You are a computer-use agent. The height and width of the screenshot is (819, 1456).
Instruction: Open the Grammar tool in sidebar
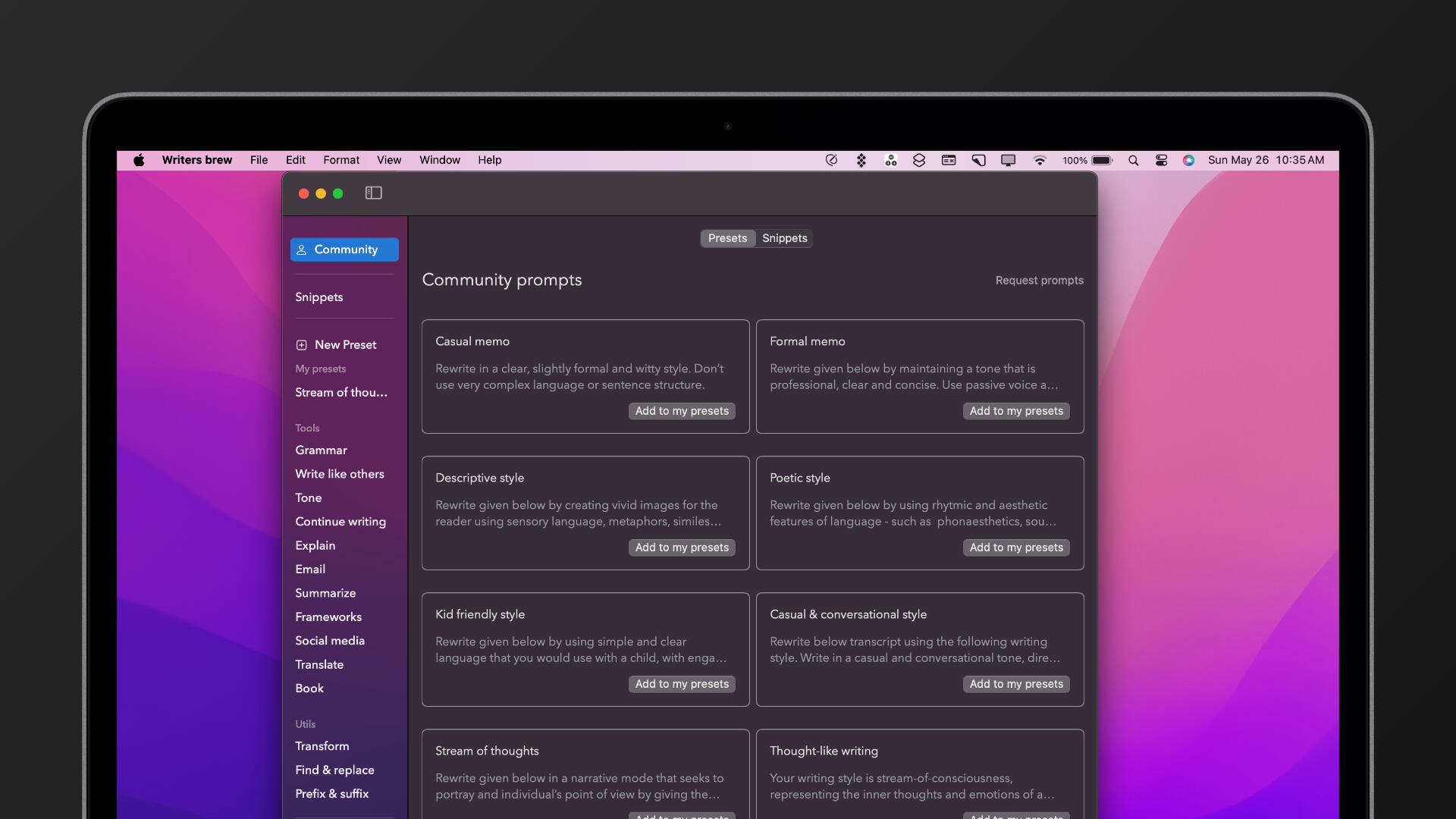tap(321, 450)
